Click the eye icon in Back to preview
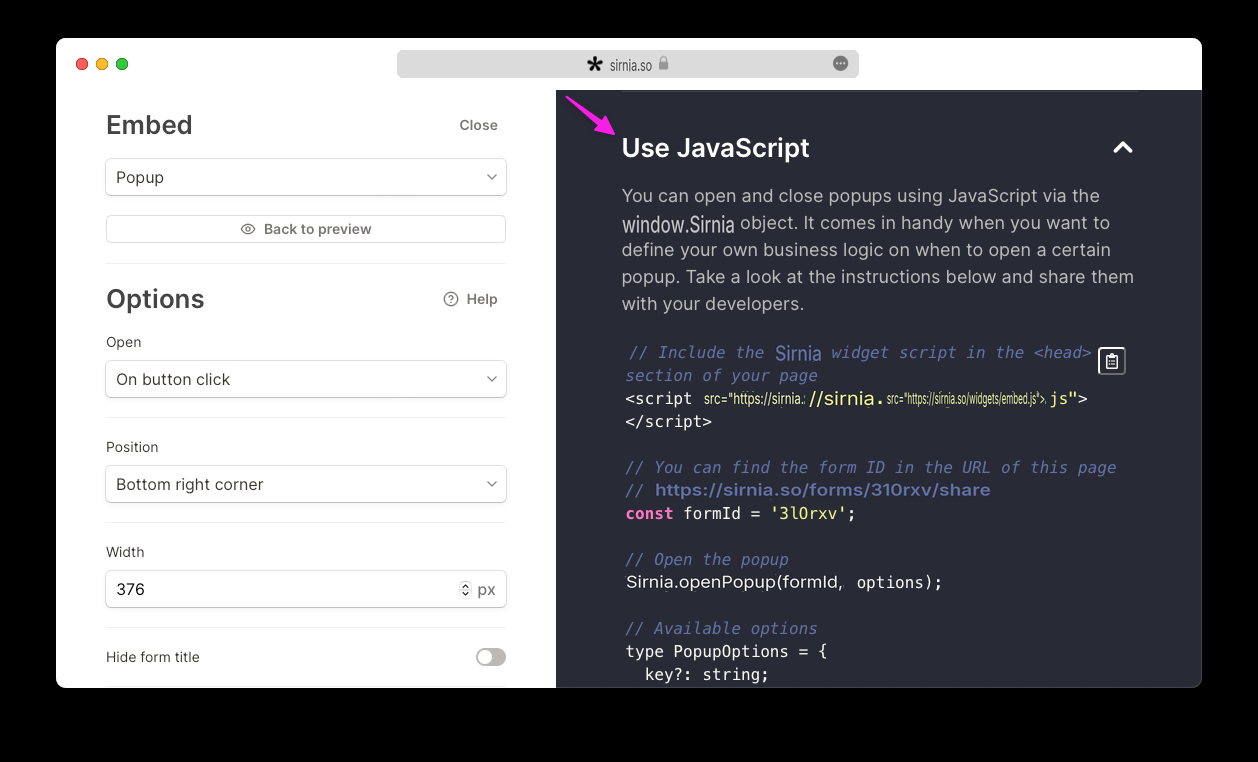 248,229
